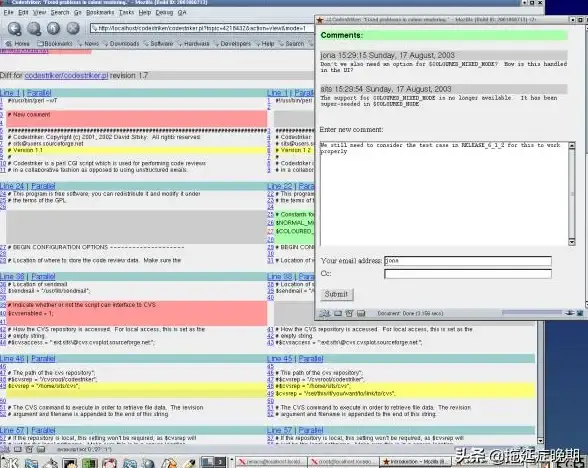Expand the Search bookmark folder
Image resolution: width=588 pixels, height=468 pixels.
[x=292, y=44]
